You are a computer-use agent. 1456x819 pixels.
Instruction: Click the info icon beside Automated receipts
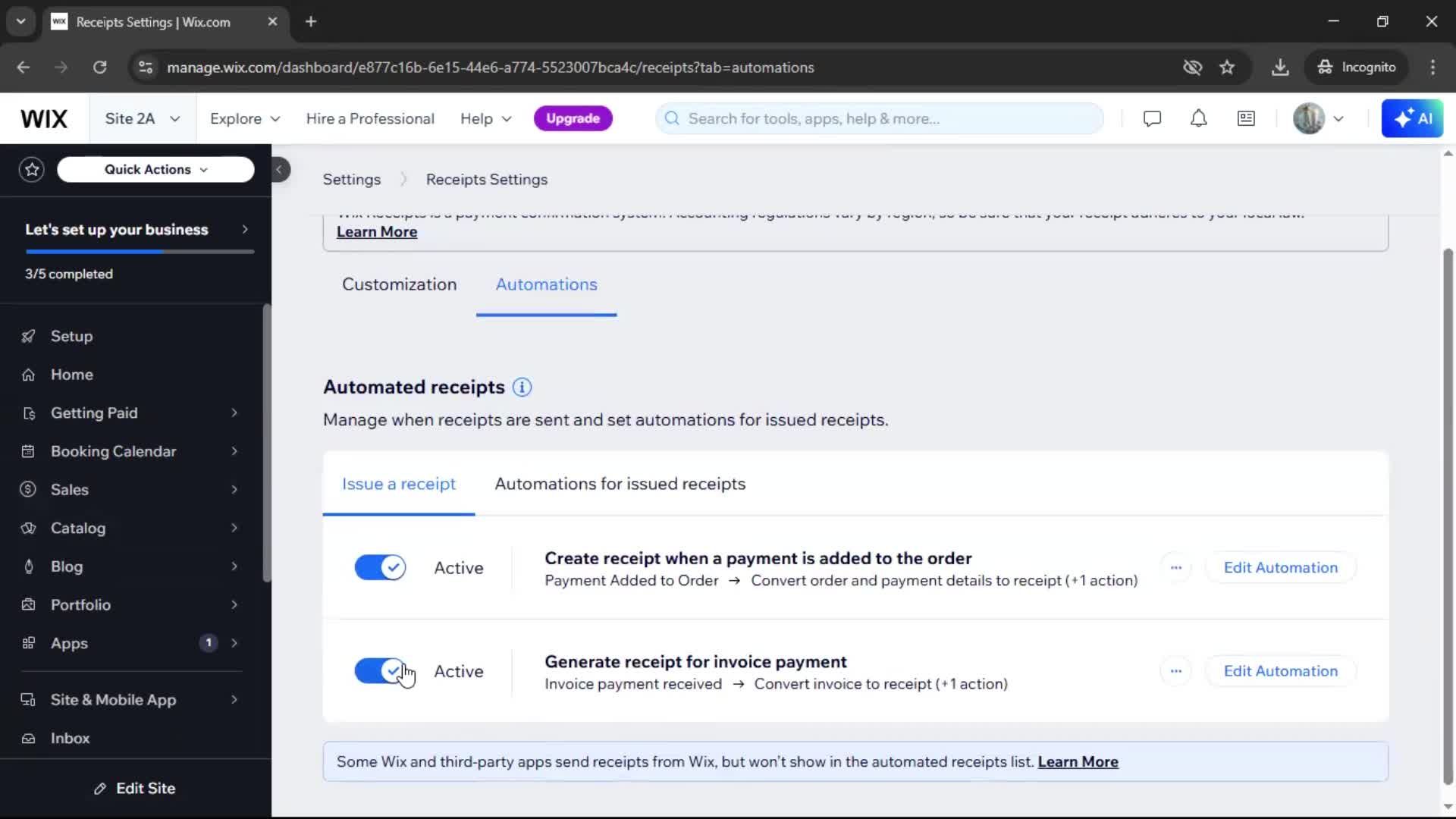[522, 388]
